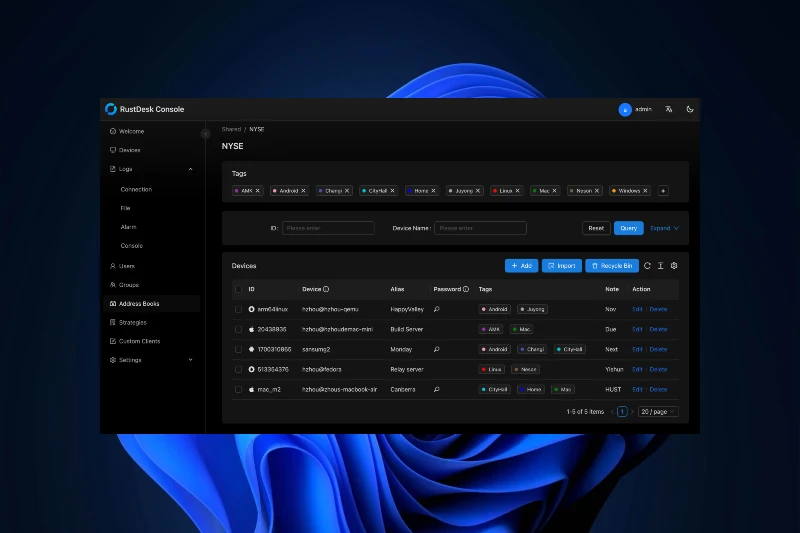The image size is (800, 533).
Task: Click the Shared breadcrumb link
Action: coord(231,129)
